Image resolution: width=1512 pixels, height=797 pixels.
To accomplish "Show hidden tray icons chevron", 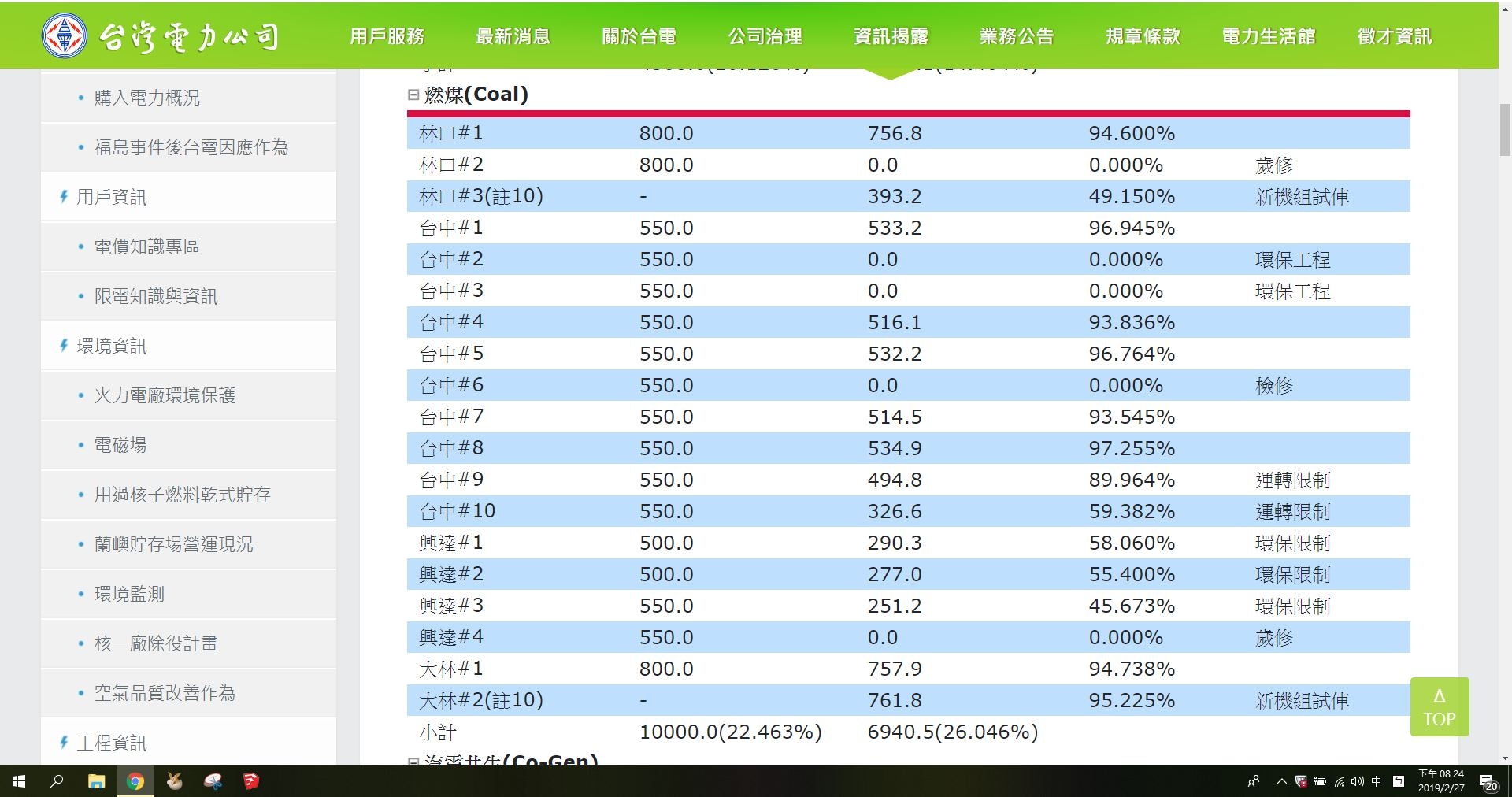I will point(1281,781).
